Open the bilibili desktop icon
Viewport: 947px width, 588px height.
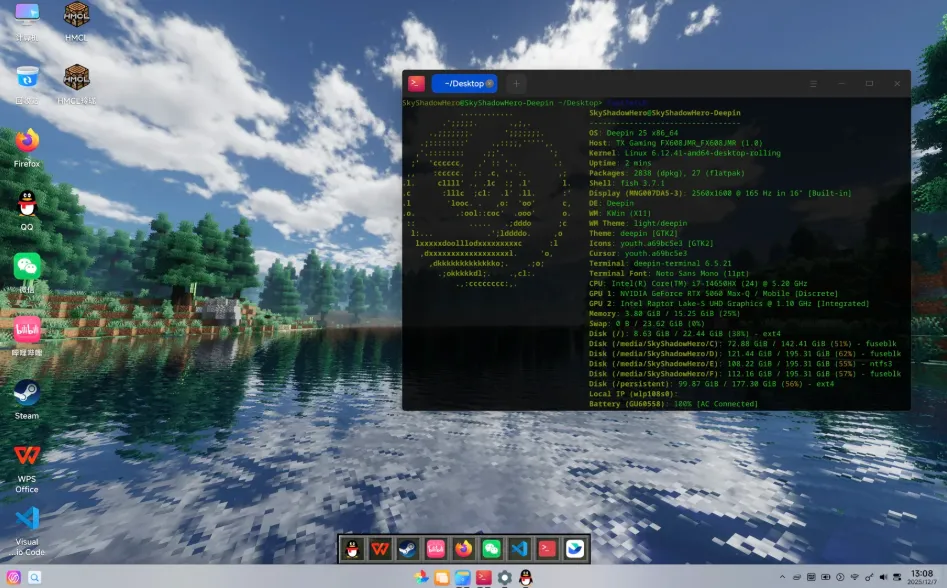pos(27,330)
